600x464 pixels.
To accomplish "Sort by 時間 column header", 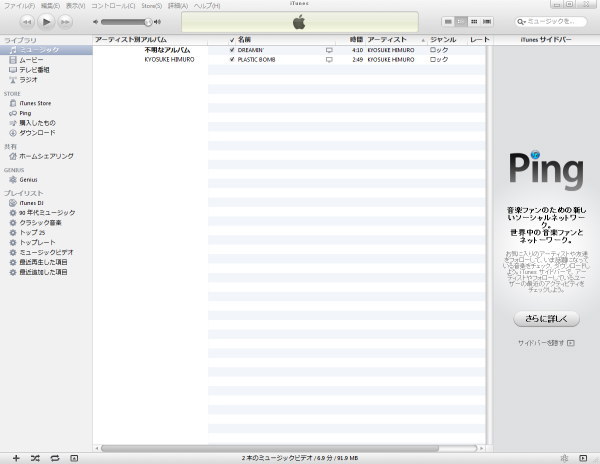I will click(x=350, y=40).
